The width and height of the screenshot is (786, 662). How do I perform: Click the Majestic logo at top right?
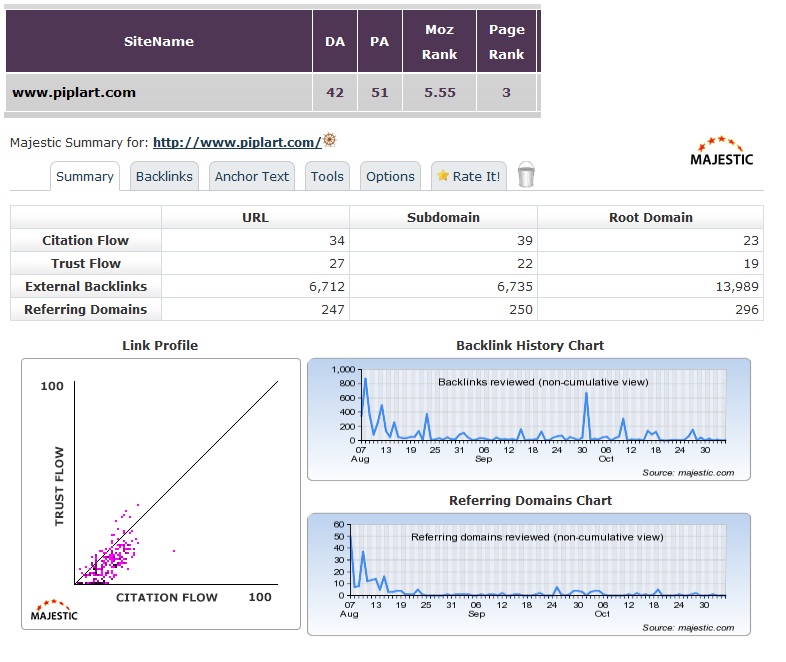pos(722,151)
